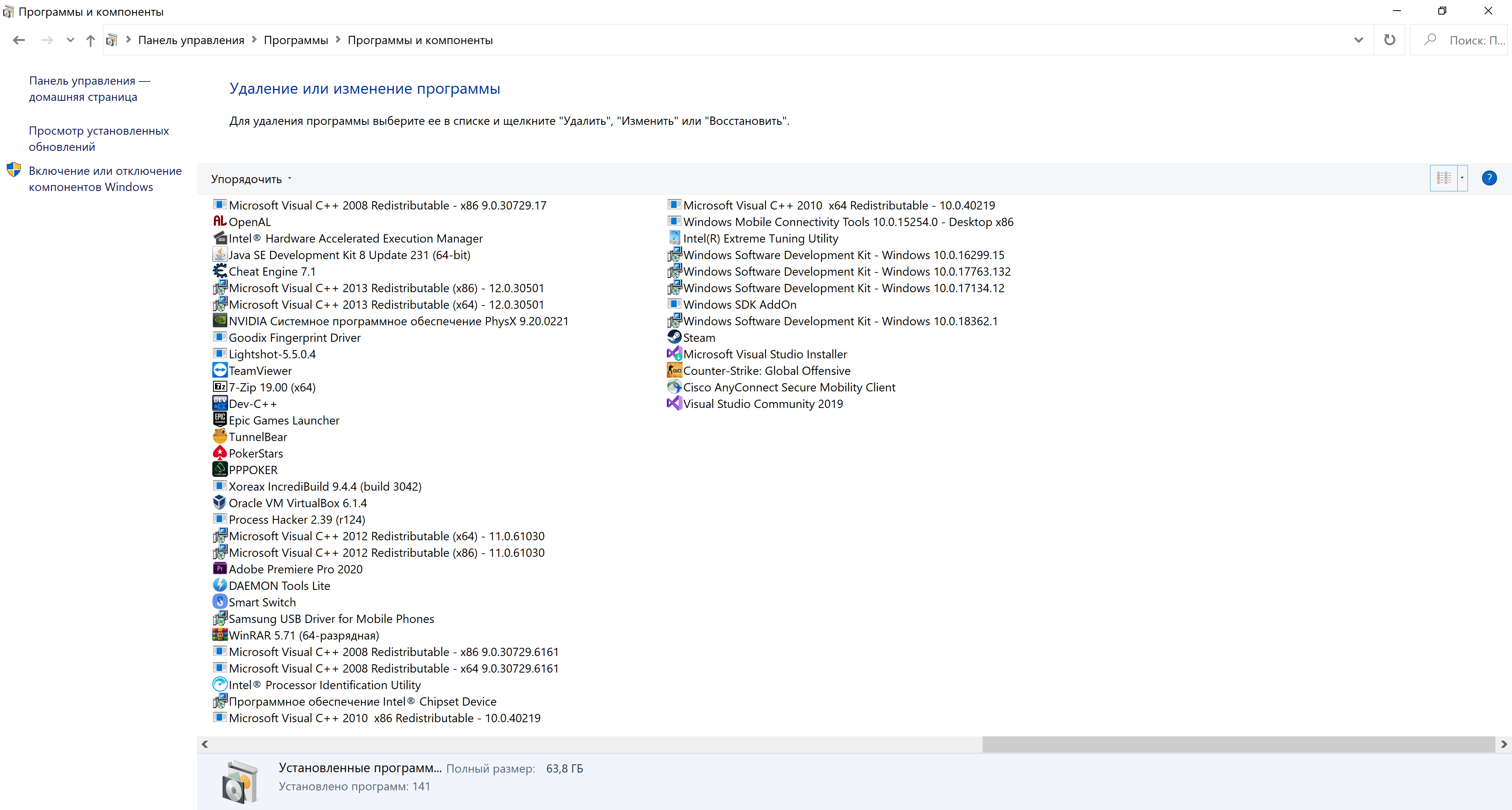Select Xoreax IncrediBuild 9.4.4 entry
This screenshot has height=810, width=1512.
click(x=317, y=487)
